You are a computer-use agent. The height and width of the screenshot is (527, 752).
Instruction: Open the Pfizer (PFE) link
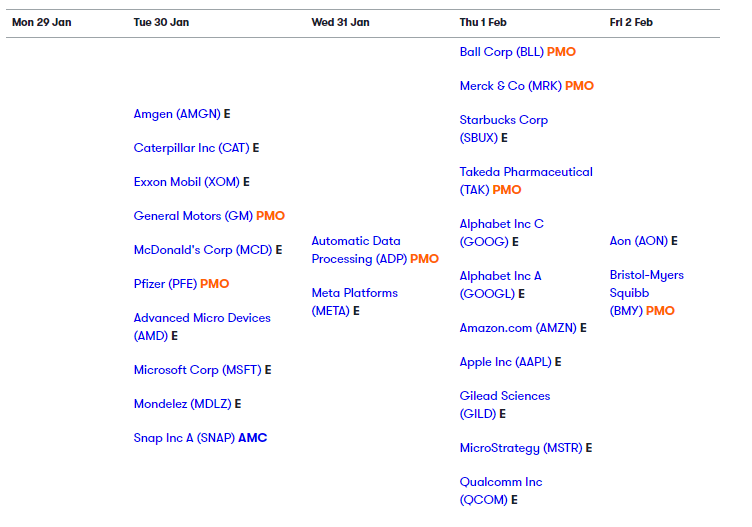[x=165, y=284]
